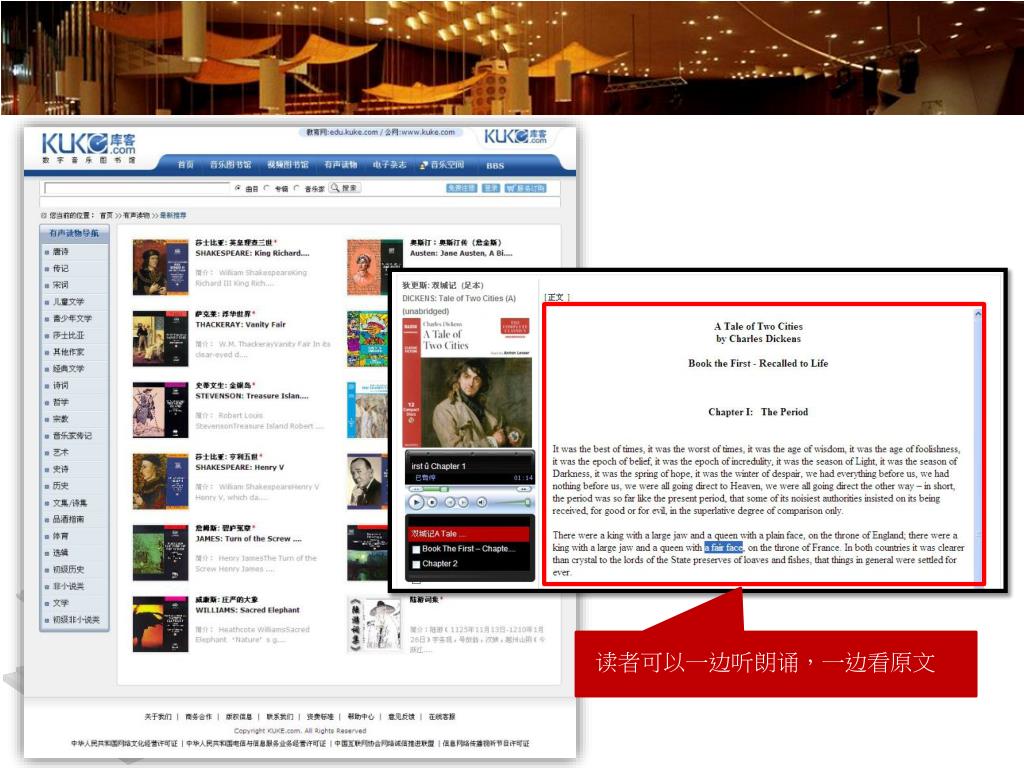Screen dimensions: 1024x768
Task: Skip to next track in player
Action: pyautogui.click(x=463, y=502)
